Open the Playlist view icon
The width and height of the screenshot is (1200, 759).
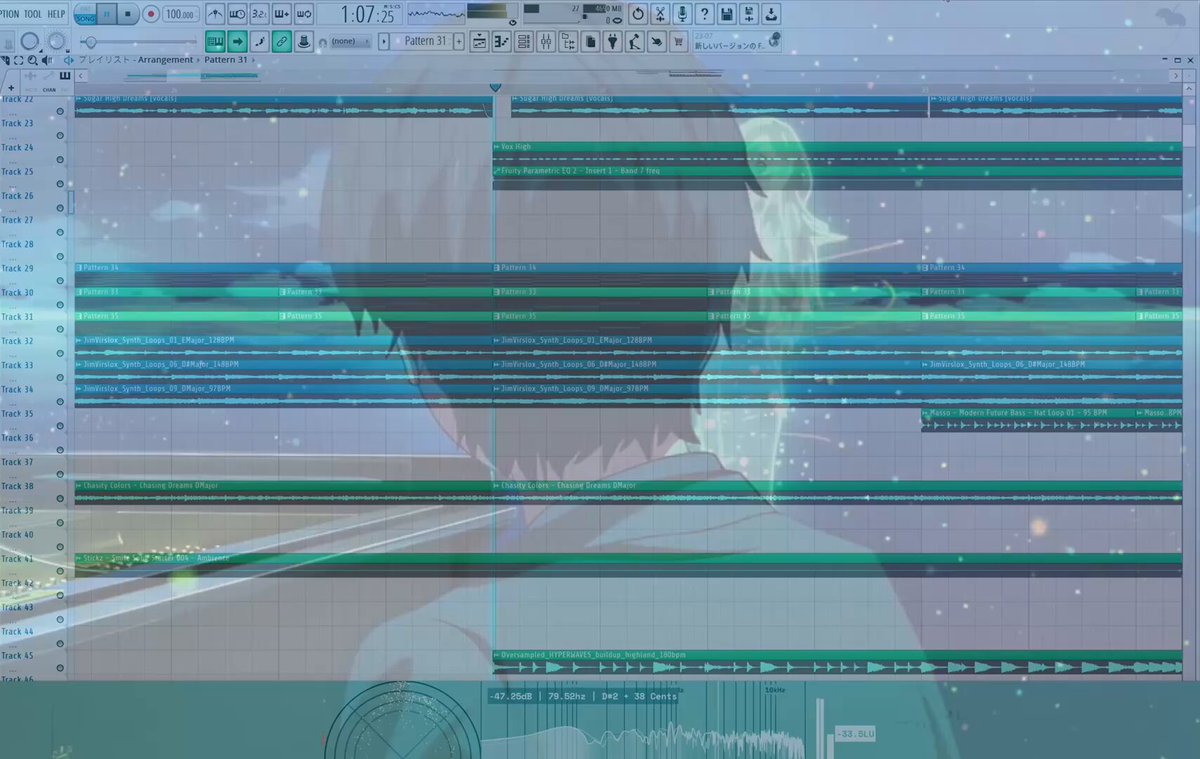[x=479, y=41]
